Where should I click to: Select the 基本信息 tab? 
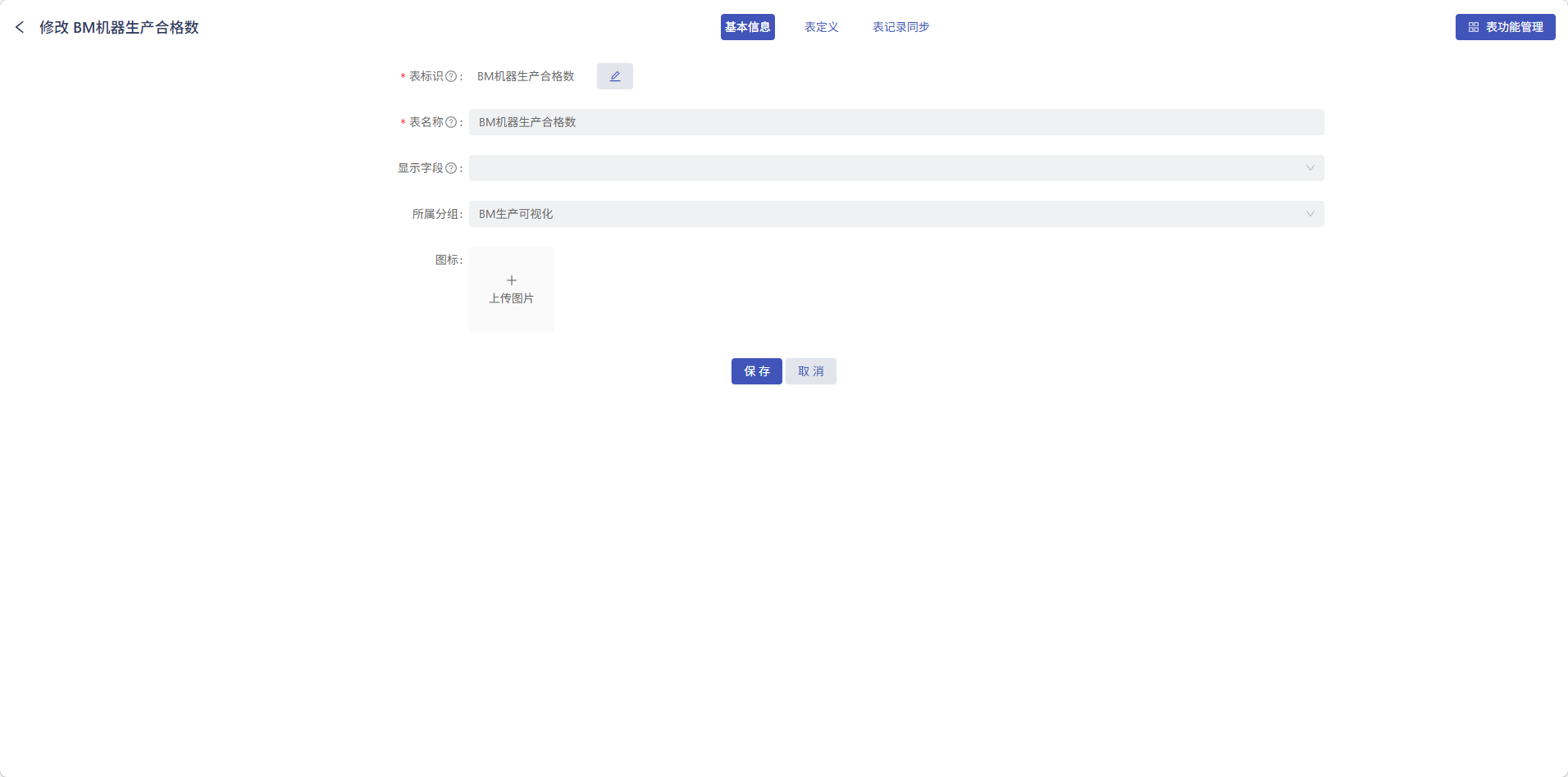click(x=746, y=26)
